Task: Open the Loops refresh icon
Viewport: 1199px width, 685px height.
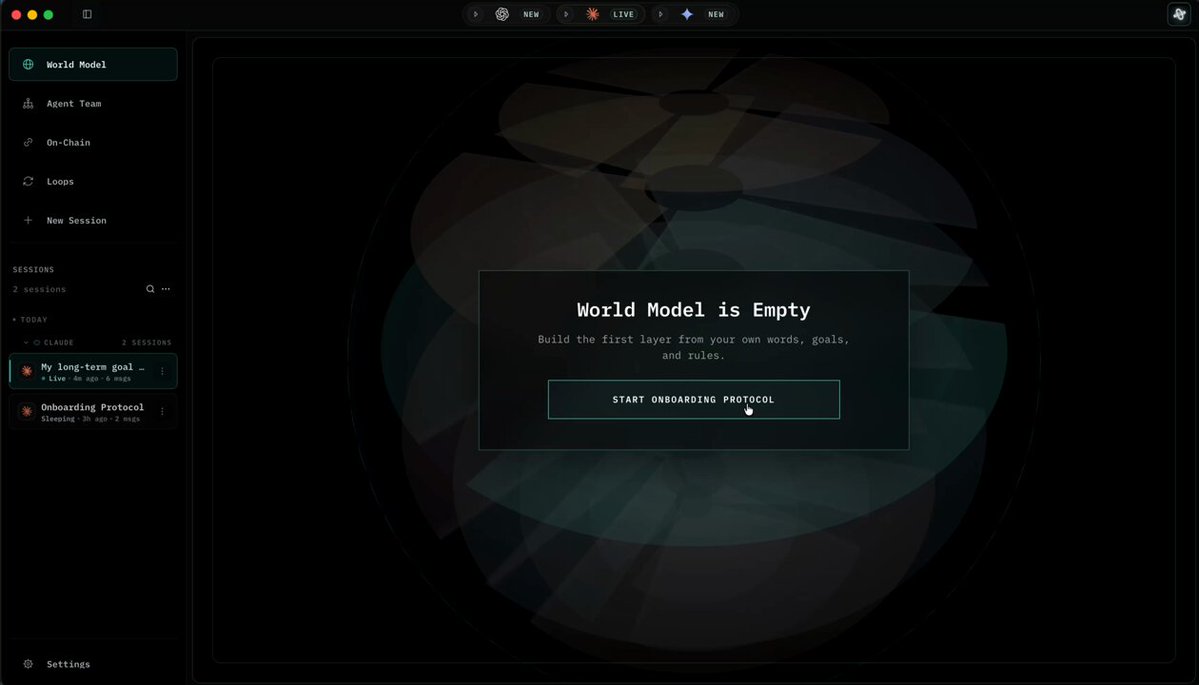Action: [x=28, y=181]
